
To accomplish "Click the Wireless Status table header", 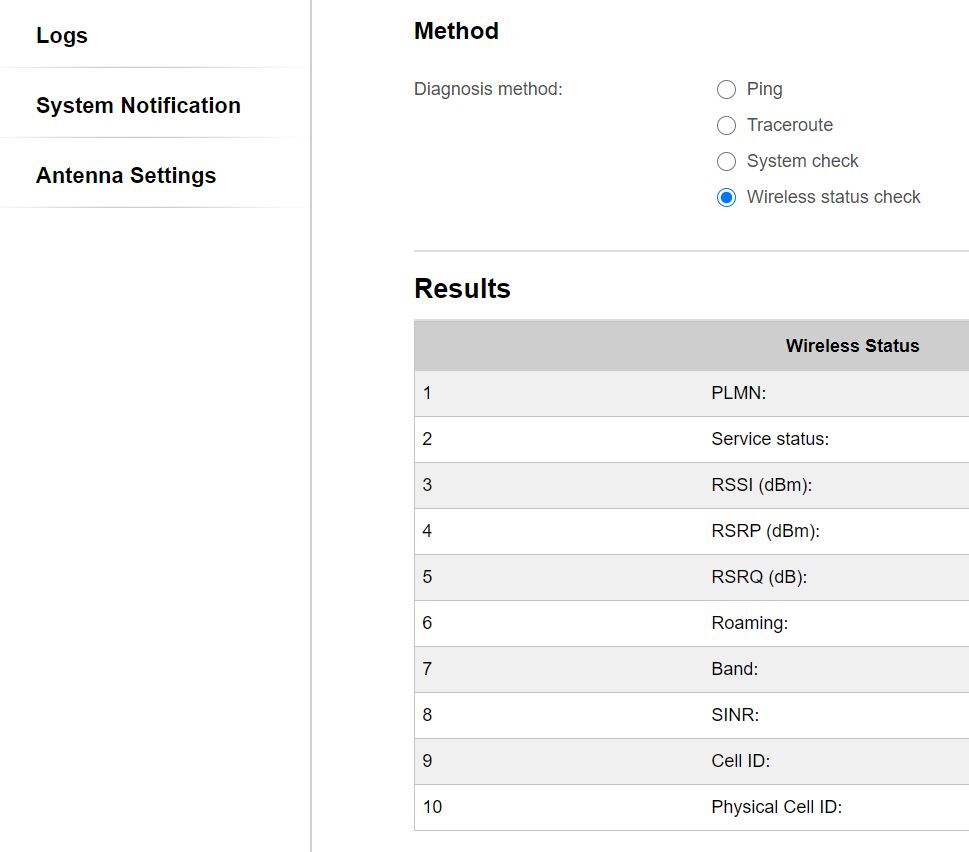I will point(852,346).
